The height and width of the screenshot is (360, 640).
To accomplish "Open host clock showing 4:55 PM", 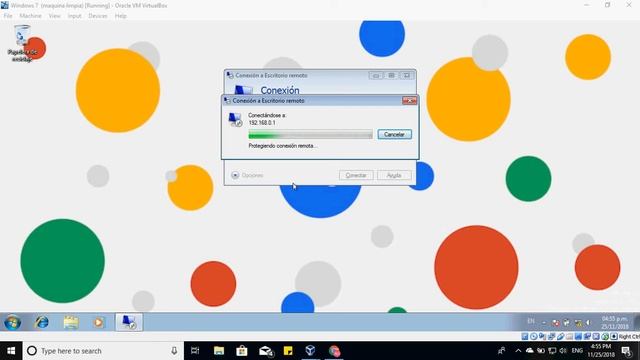I will pyautogui.click(x=601, y=351).
